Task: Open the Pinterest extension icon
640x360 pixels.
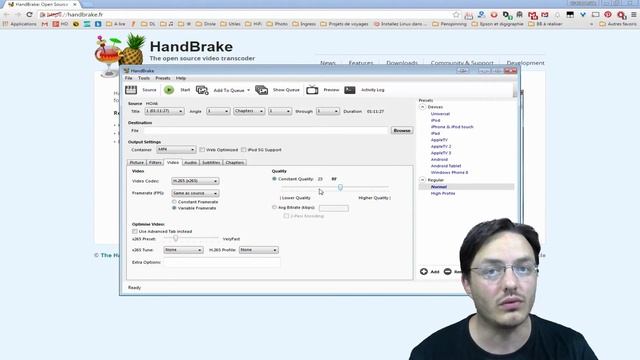Action: pos(608,14)
